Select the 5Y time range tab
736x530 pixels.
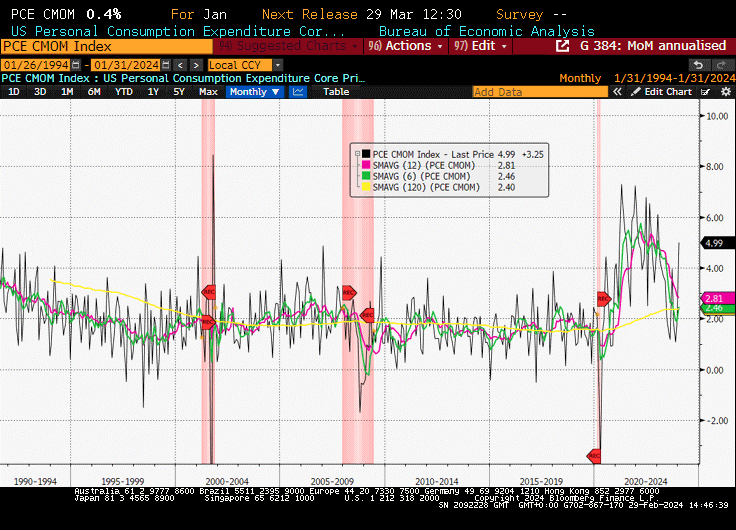tap(177, 92)
